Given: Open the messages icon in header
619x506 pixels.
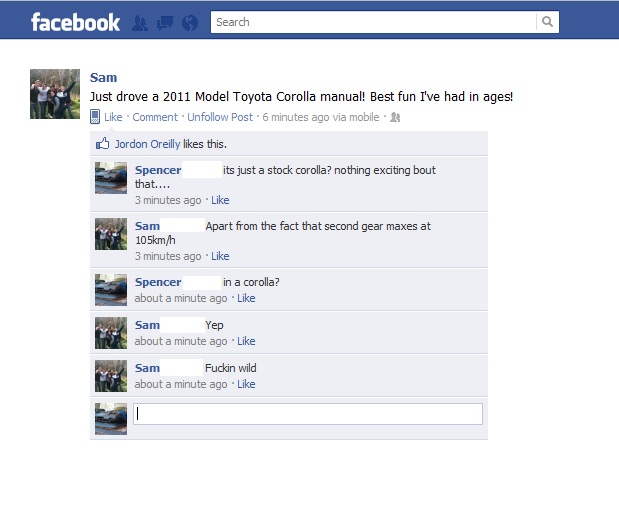Looking at the screenshot, I should pyautogui.click(x=165, y=23).
